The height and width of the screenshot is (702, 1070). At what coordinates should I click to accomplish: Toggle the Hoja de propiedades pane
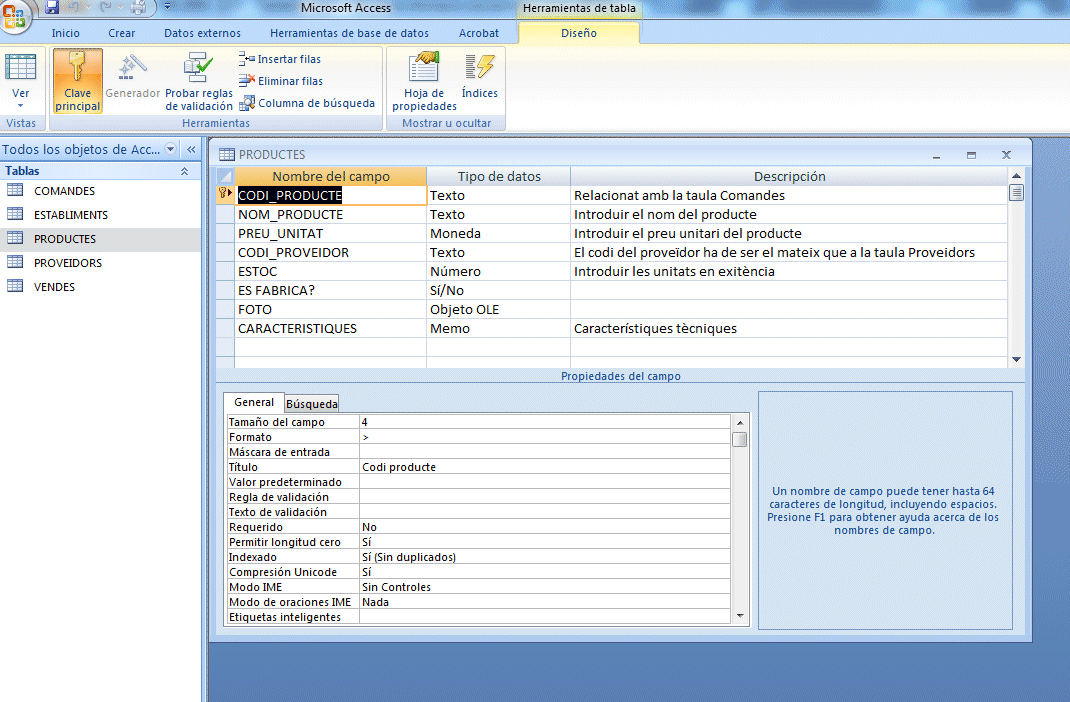(x=424, y=81)
